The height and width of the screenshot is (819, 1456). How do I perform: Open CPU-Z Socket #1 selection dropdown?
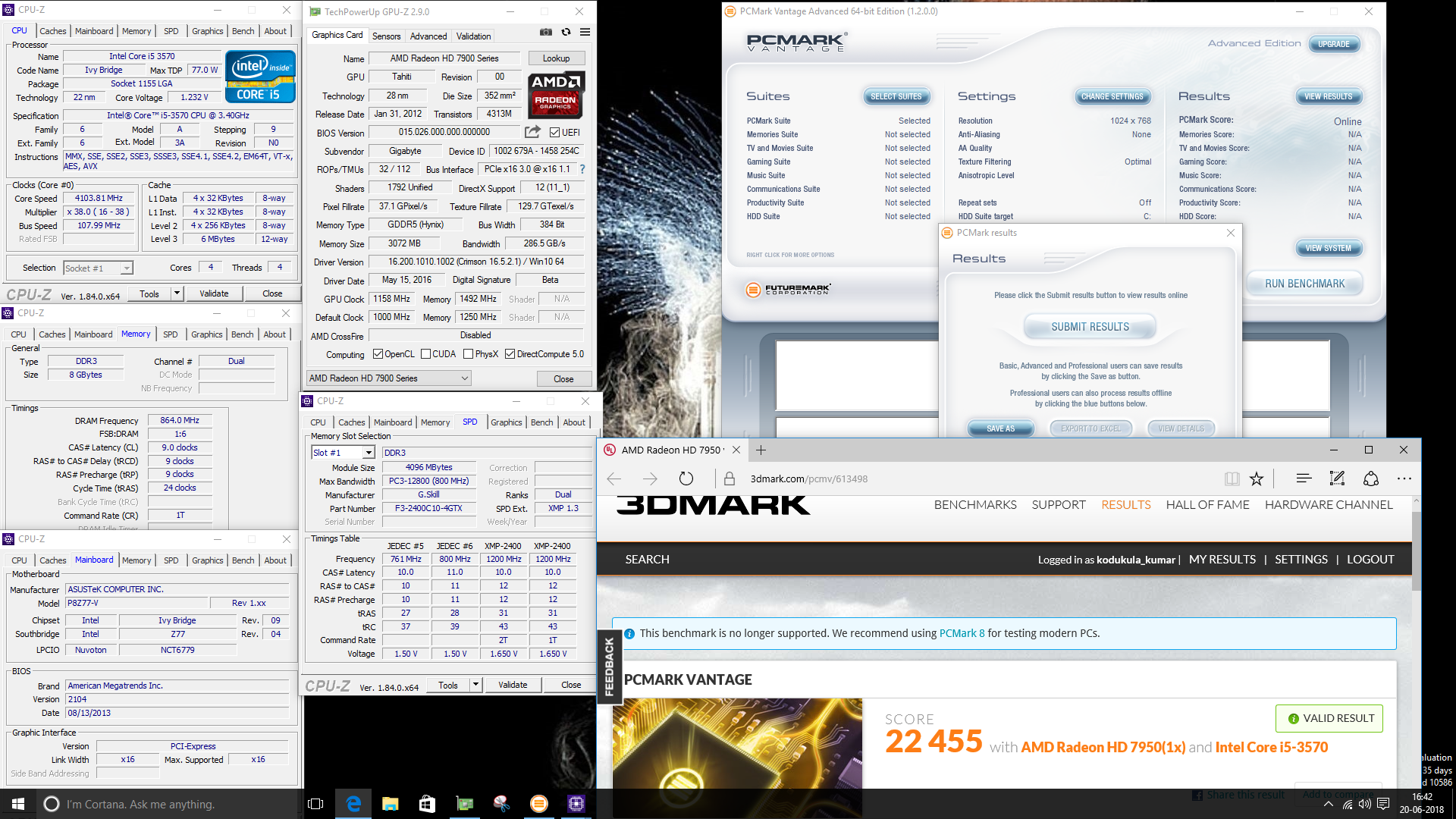(x=99, y=268)
